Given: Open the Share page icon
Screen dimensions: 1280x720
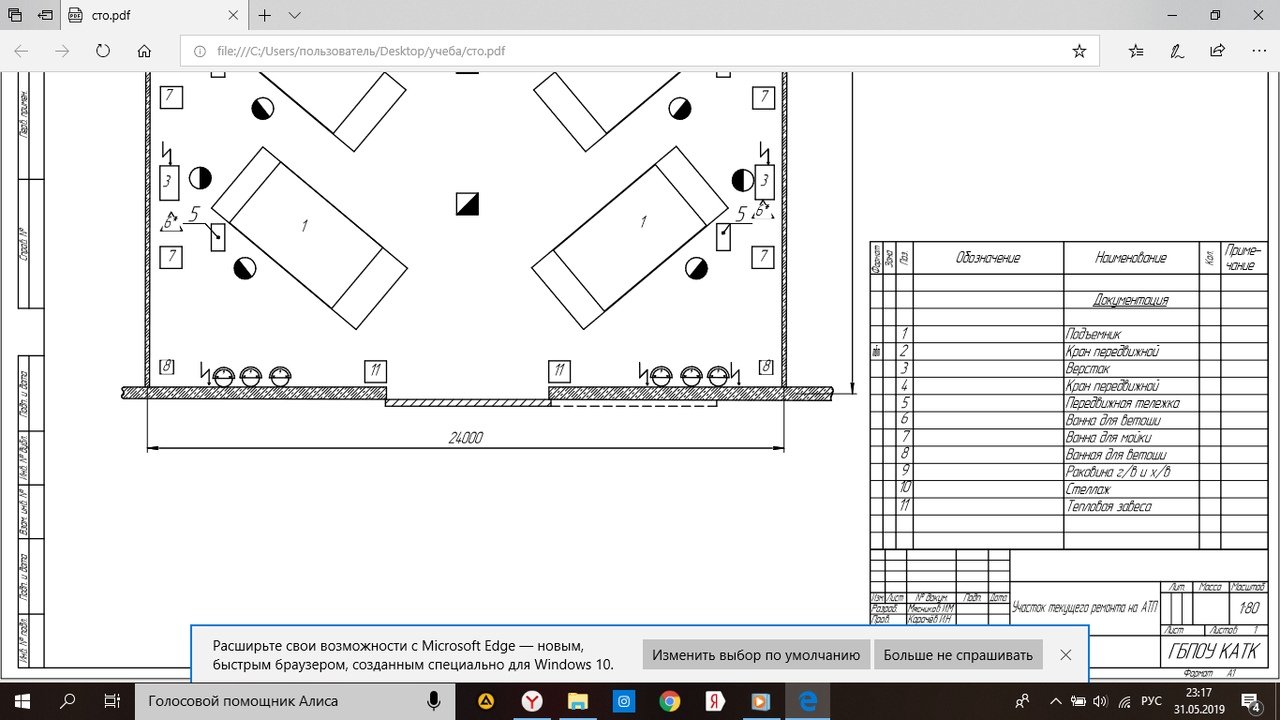Looking at the screenshot, I should 1217,51.
